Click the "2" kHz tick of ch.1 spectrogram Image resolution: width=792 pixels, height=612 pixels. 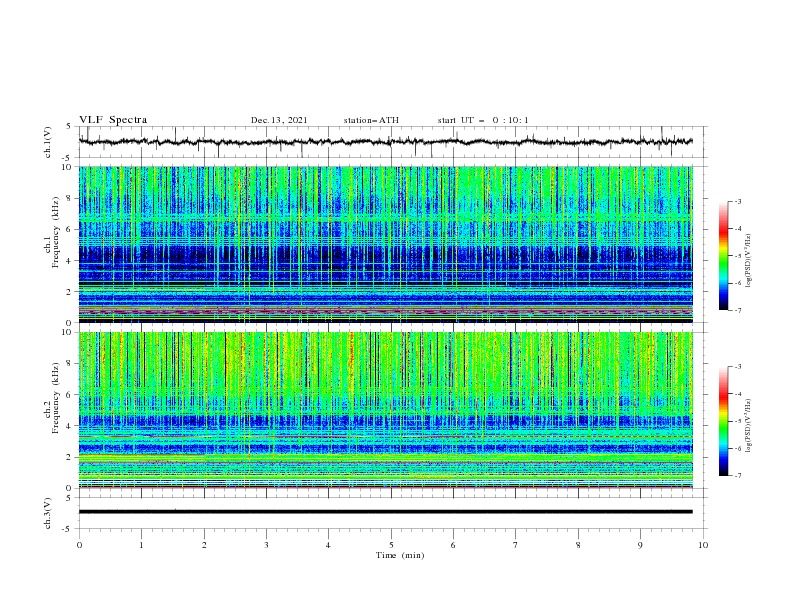pyautogui.click(x=69, y=292)
